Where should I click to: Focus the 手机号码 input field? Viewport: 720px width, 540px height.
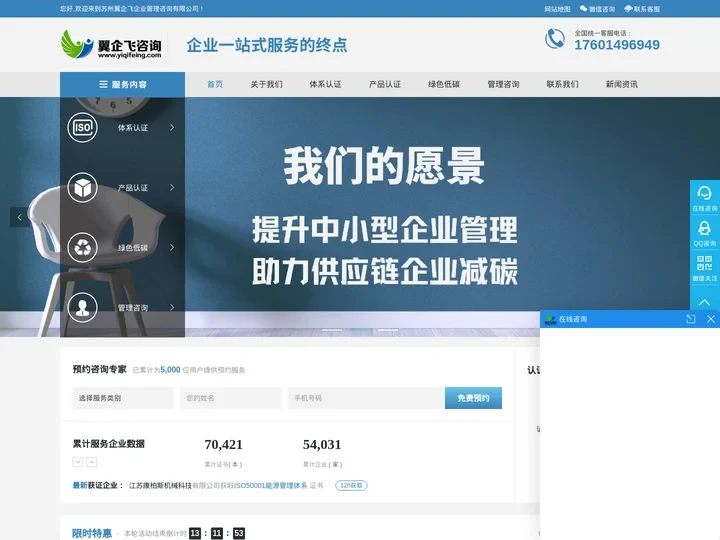click(x=366, y=398)
